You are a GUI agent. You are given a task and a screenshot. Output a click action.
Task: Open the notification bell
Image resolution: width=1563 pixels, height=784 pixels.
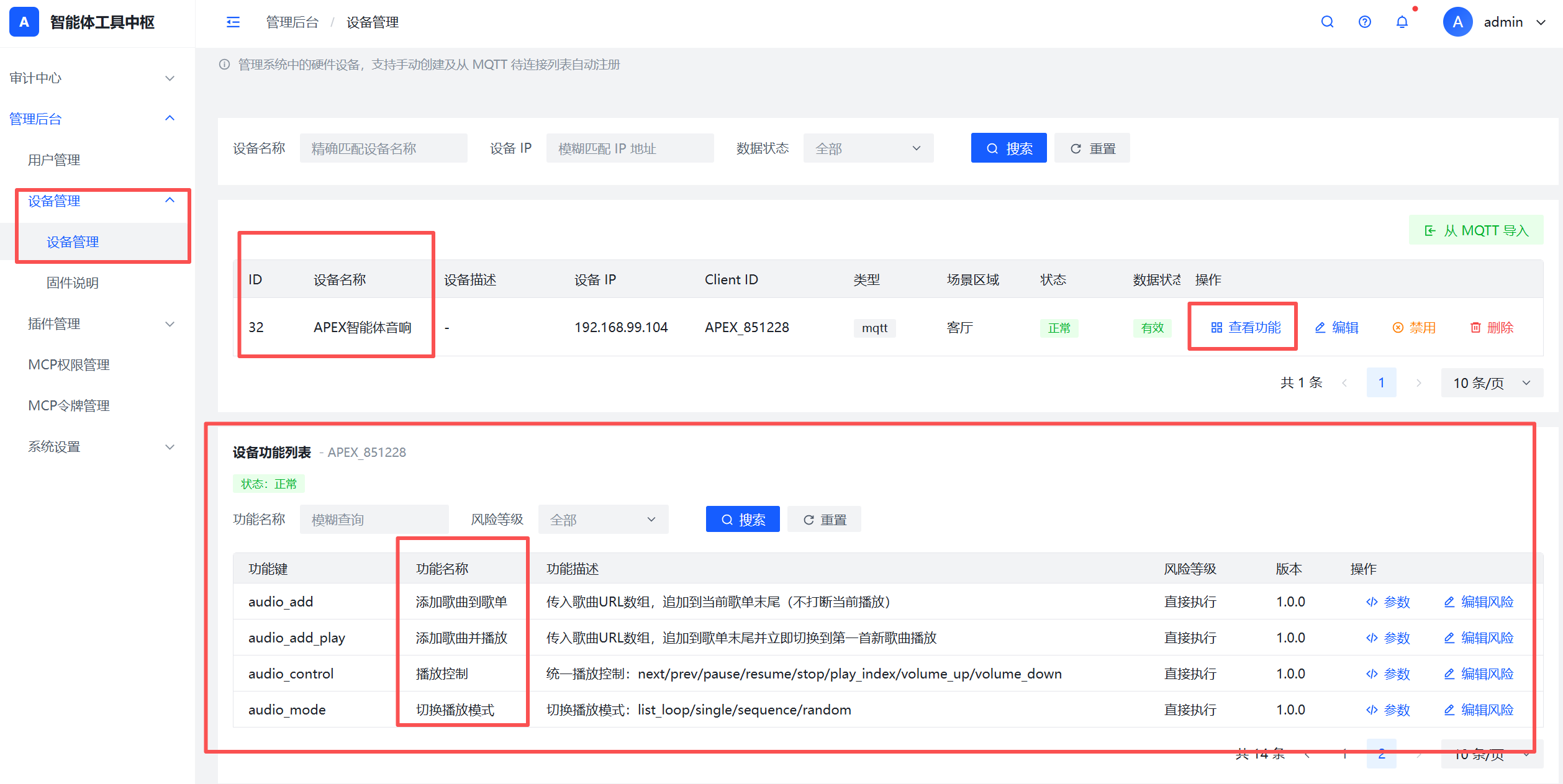click(1402, 22)
